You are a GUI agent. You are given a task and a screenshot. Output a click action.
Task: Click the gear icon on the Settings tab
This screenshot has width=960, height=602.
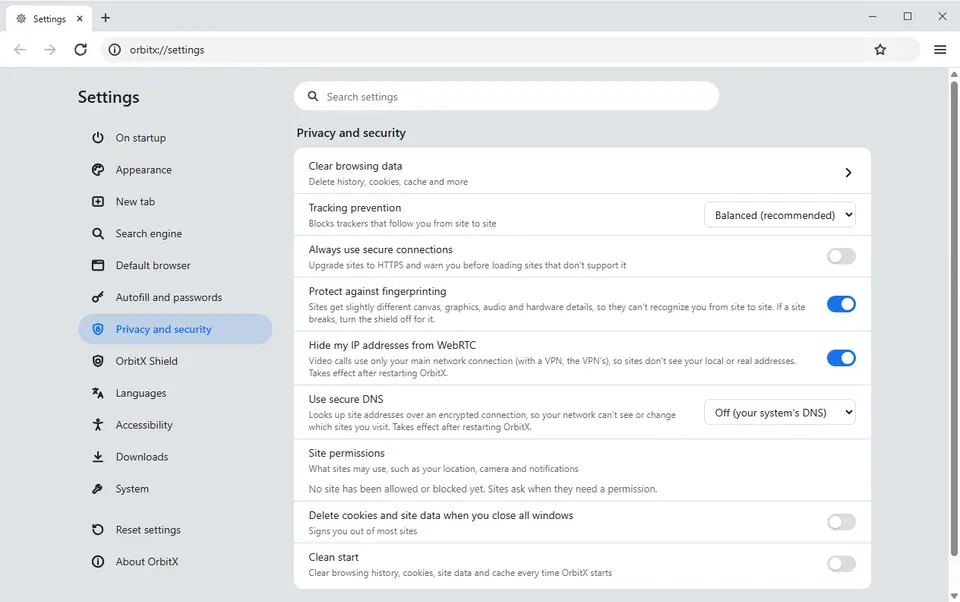(x=21, y=18)
